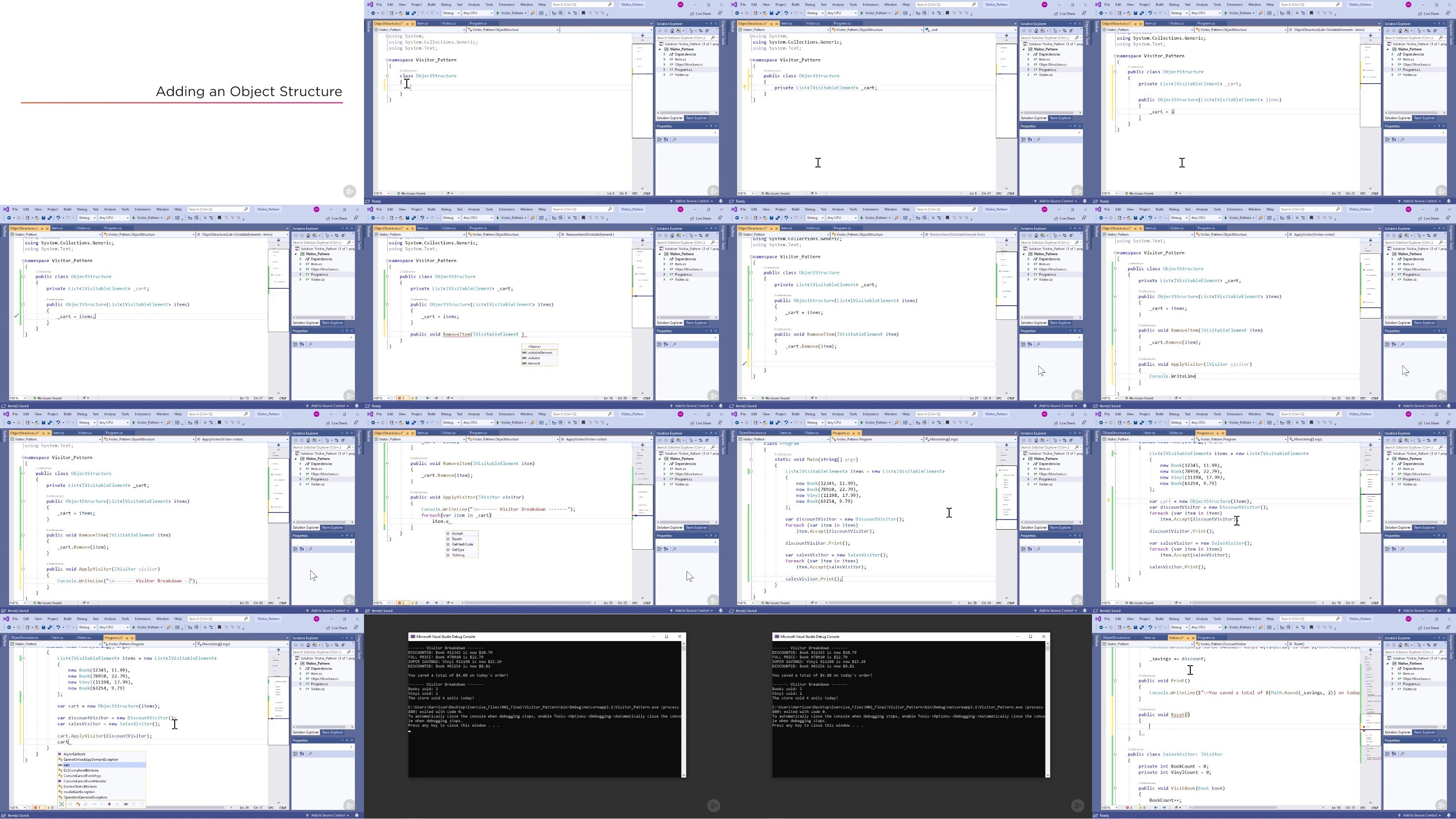Toggle Solution Explorer auto-hide pin in Ch: 23 frame
The height and width of the screenshot is (819, 1456).
(x=711, y=433)
